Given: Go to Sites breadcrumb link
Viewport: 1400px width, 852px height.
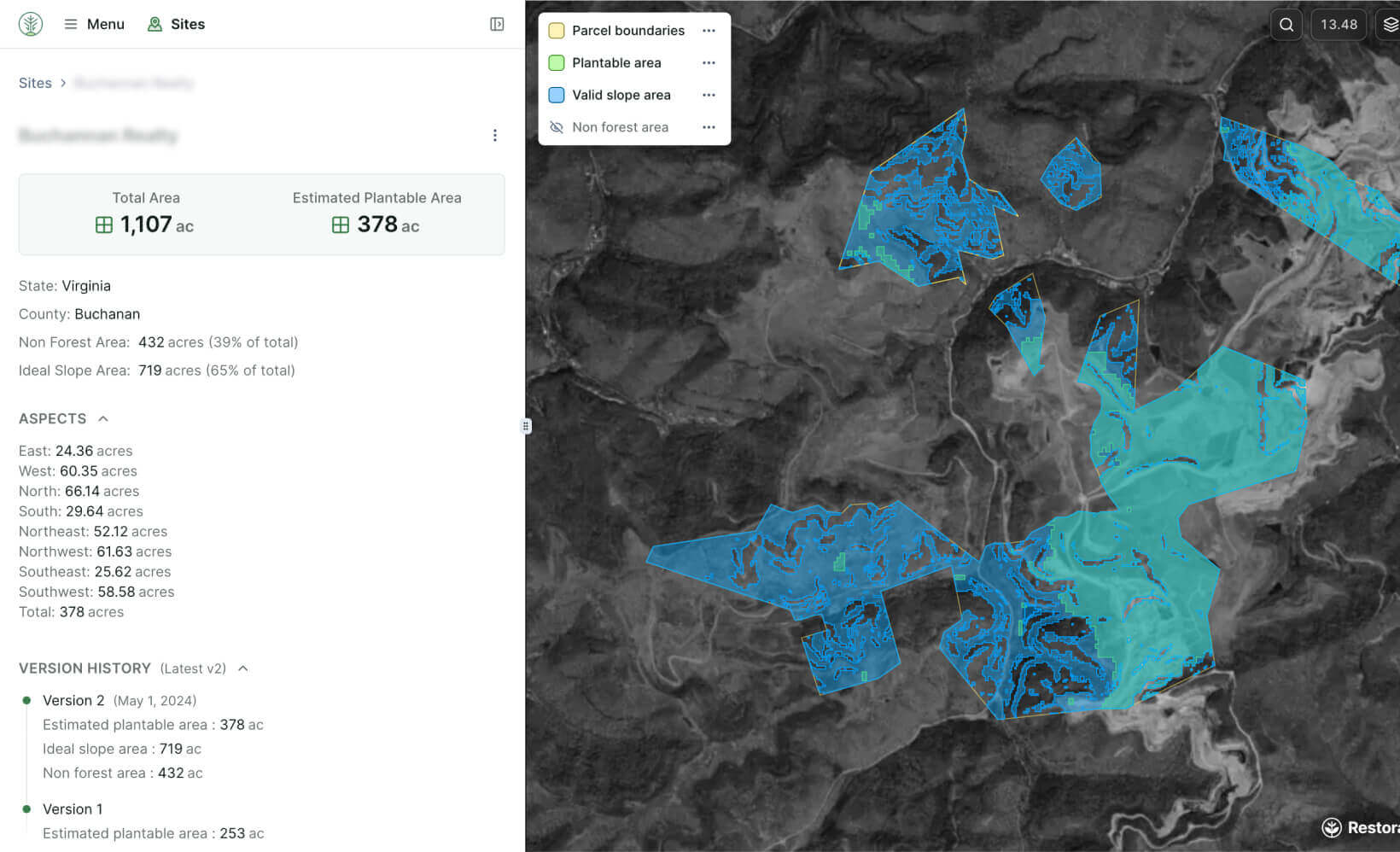Looking at the screenshot, I should point(35,83).
